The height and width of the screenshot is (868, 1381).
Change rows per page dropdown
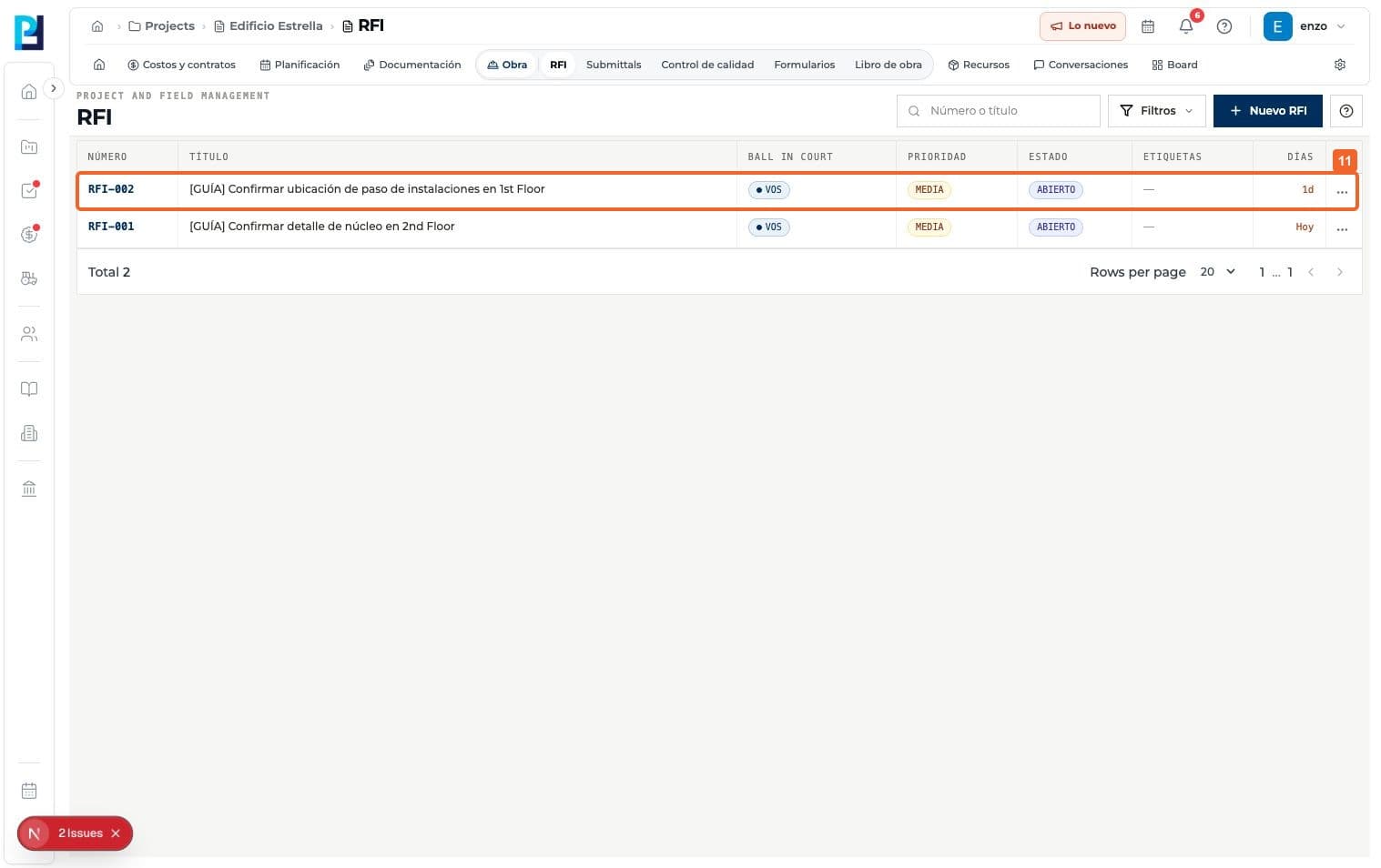[x=1217, y=272]
